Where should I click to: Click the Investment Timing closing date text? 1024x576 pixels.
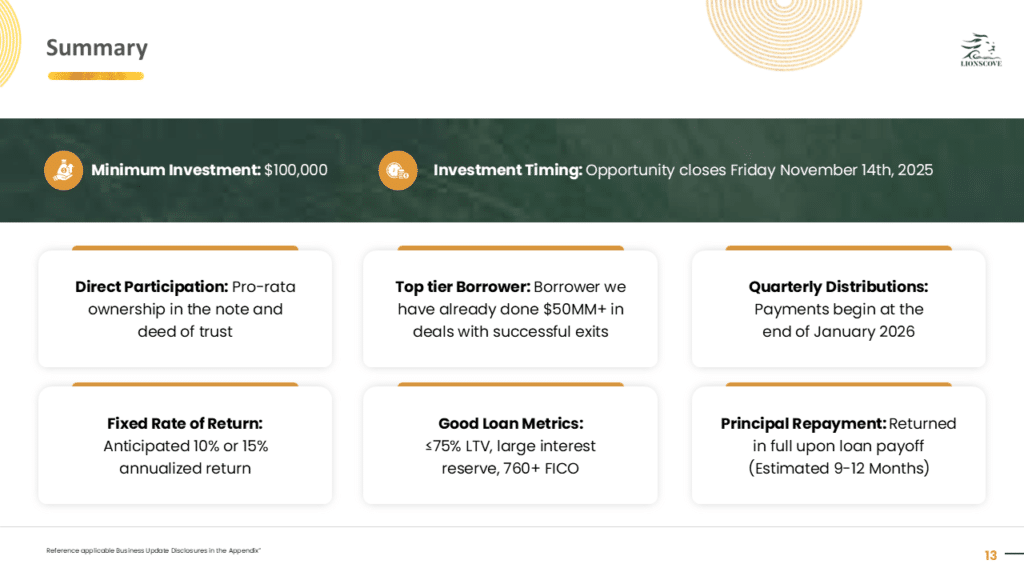pos(683,170)
